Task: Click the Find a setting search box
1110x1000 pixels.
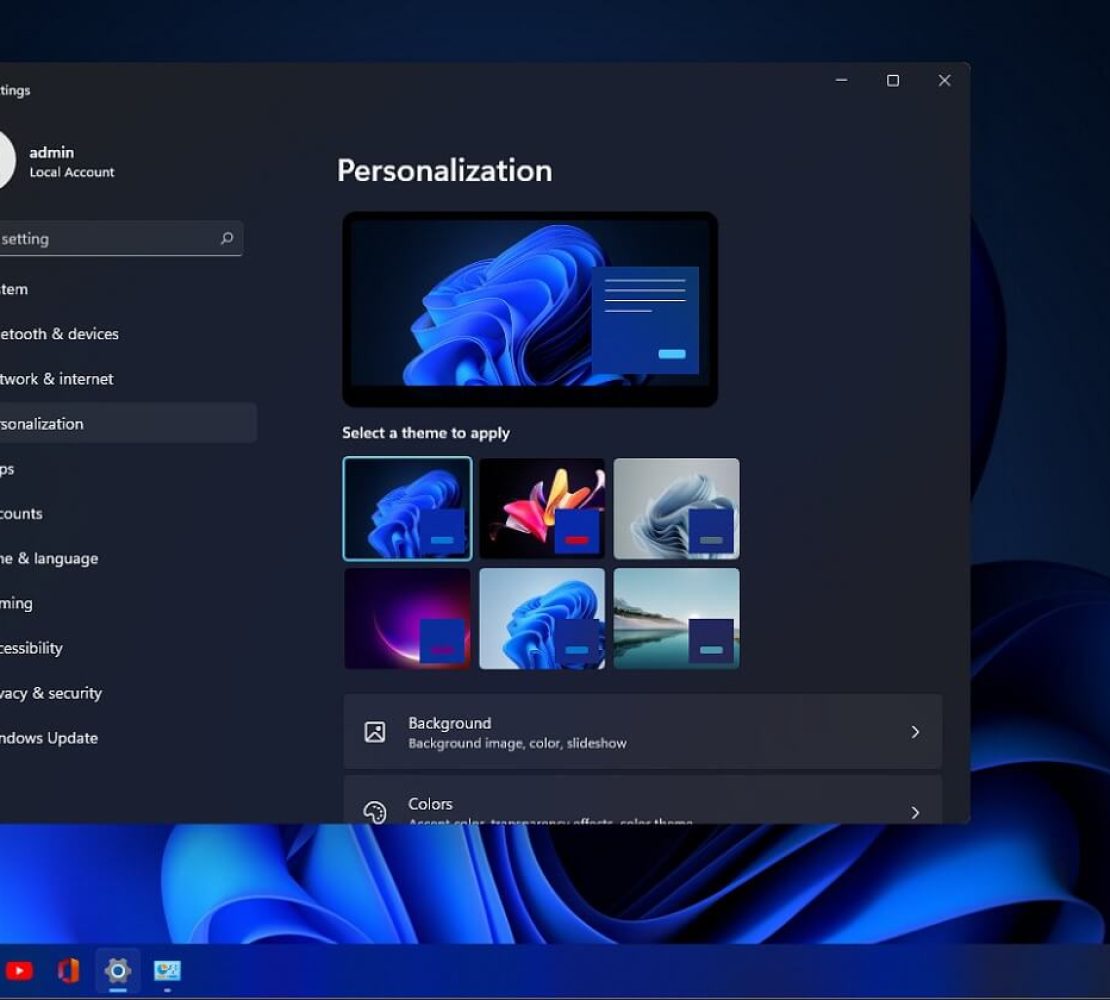Action: (x=120, y=238)
